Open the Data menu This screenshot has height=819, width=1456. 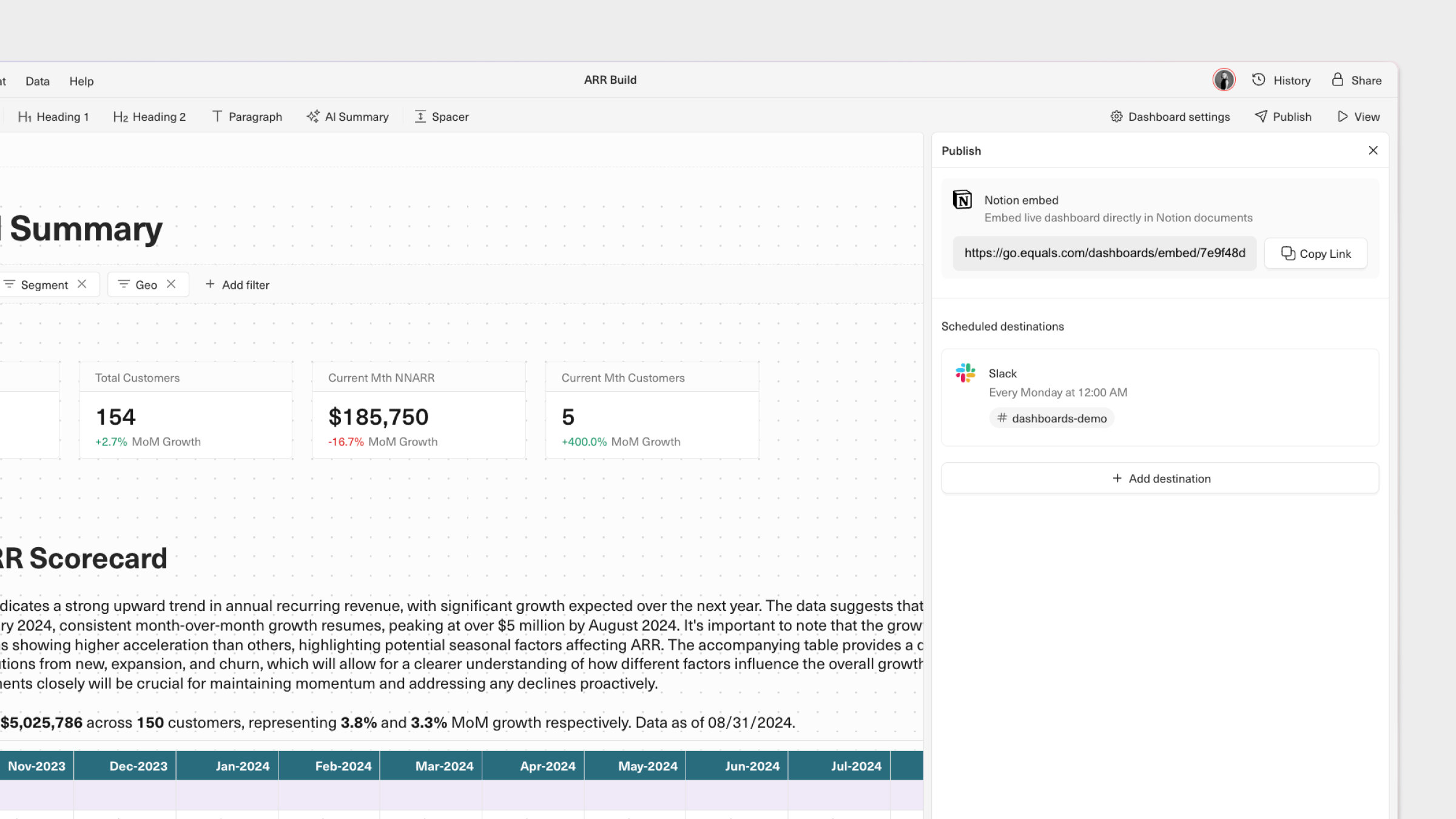click(x=38, y=81)
